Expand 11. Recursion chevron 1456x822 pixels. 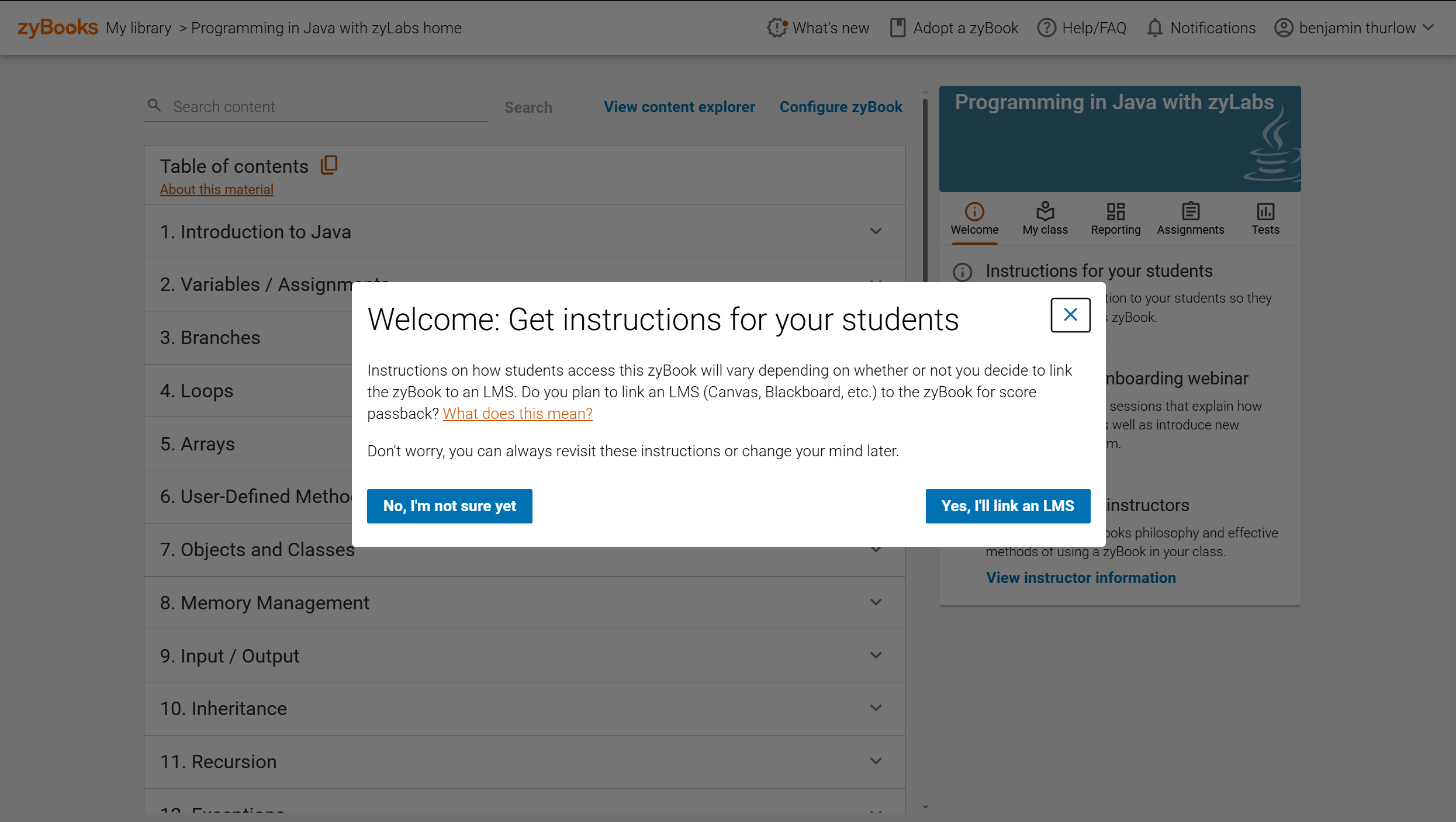876,761
